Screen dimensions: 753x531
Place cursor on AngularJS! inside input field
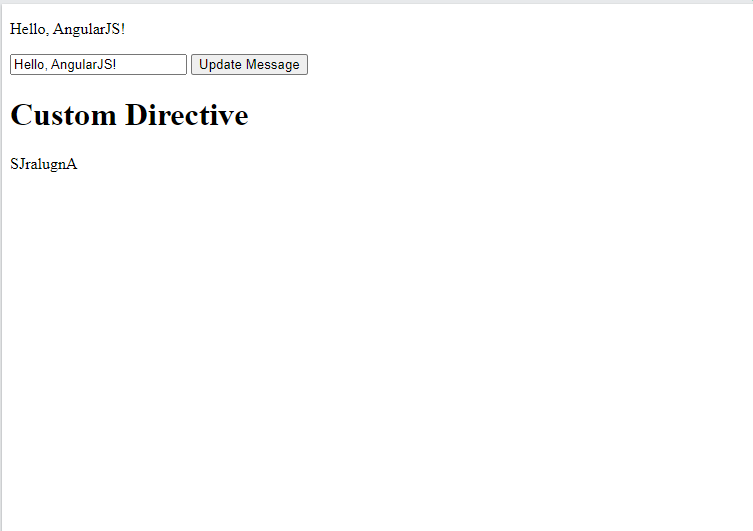pyautogui.click(x=83, y=65)
